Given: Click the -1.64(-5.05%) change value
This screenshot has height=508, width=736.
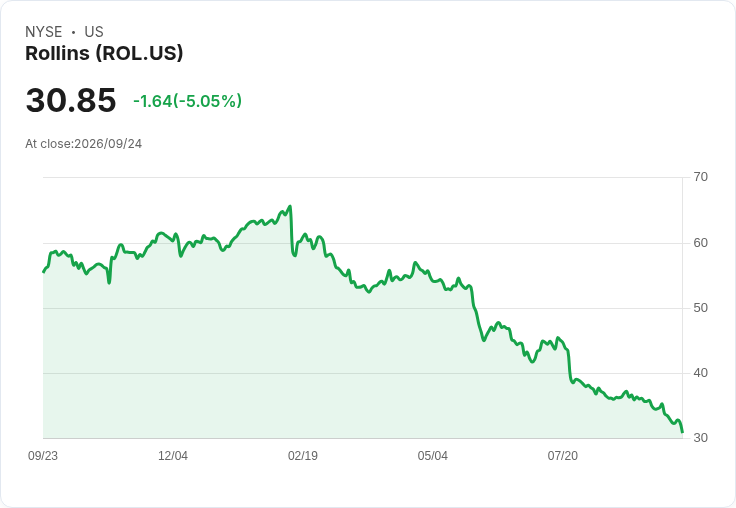Looking at the screenshot, I should tap(188, 101).
